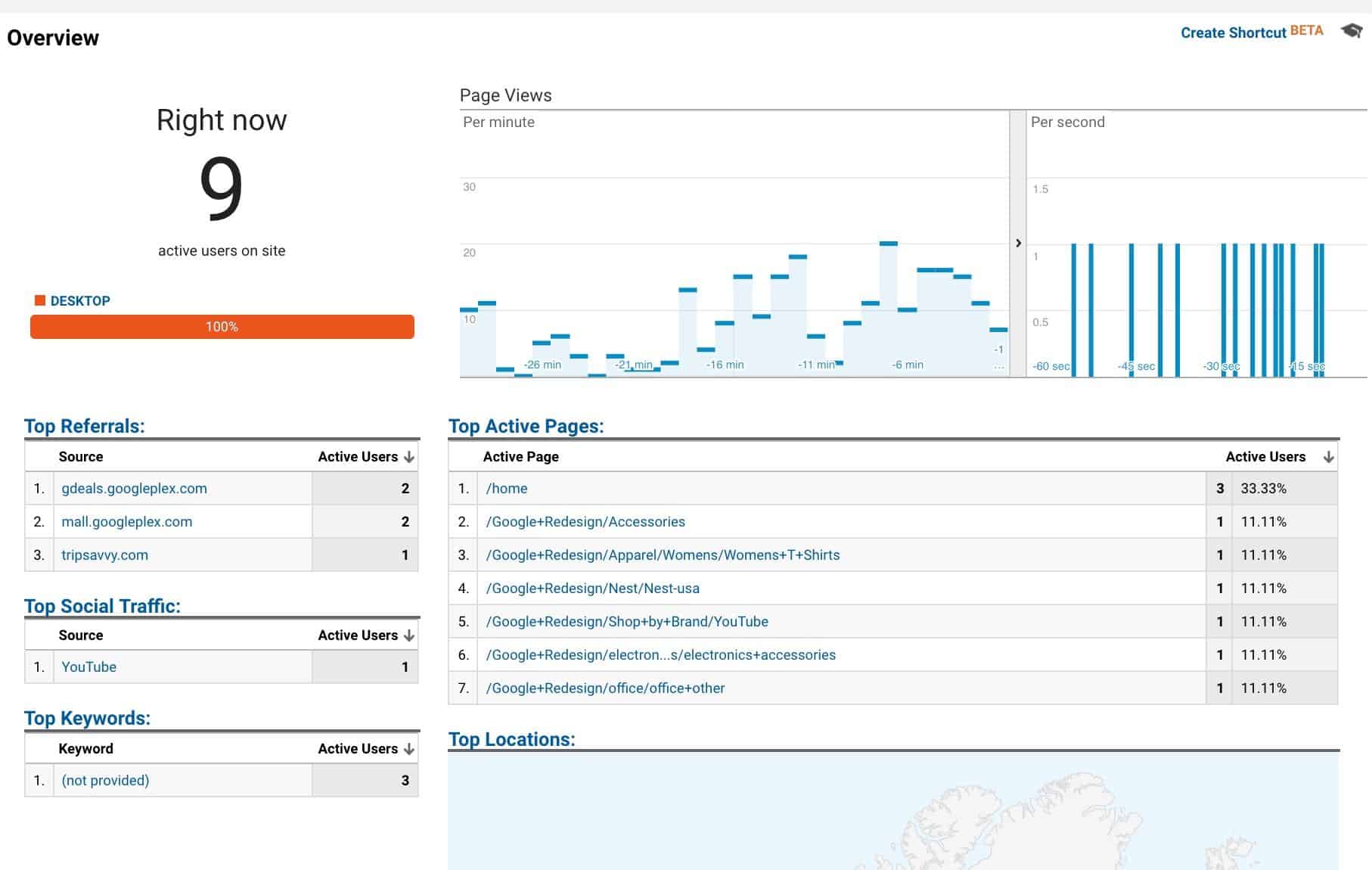Click the (not provided) keyword
The width and height of the screenshot is (1372, 870).
[x=105, y=781]
